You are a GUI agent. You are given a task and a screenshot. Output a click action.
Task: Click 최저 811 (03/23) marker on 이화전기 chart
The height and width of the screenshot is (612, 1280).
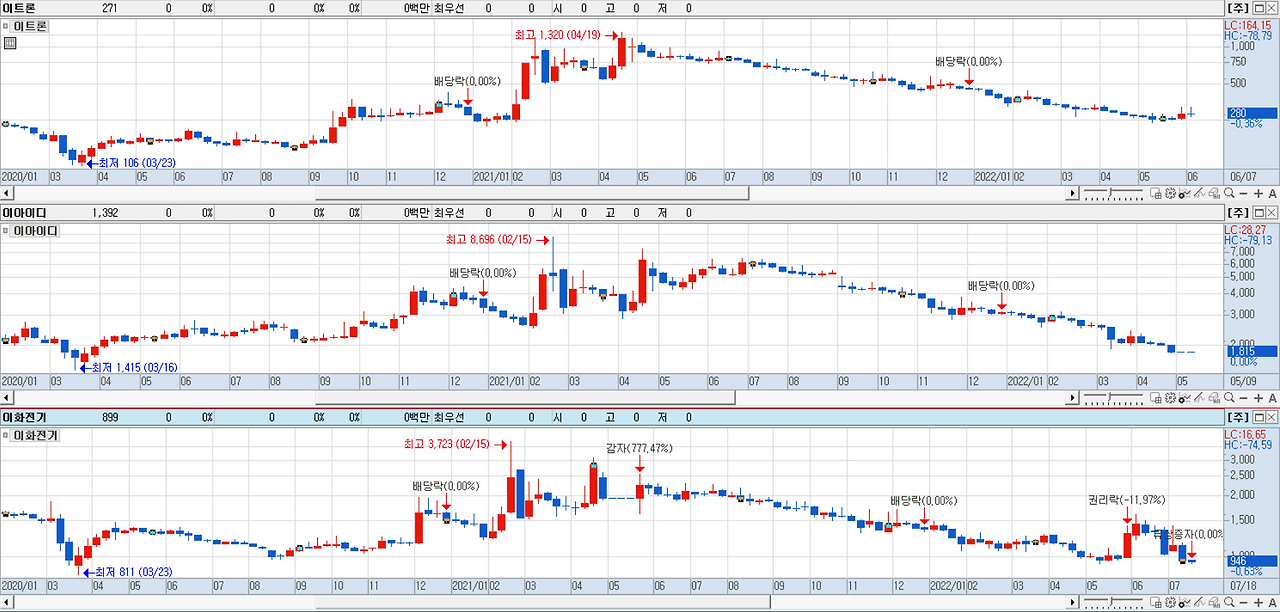click(130, 573)
